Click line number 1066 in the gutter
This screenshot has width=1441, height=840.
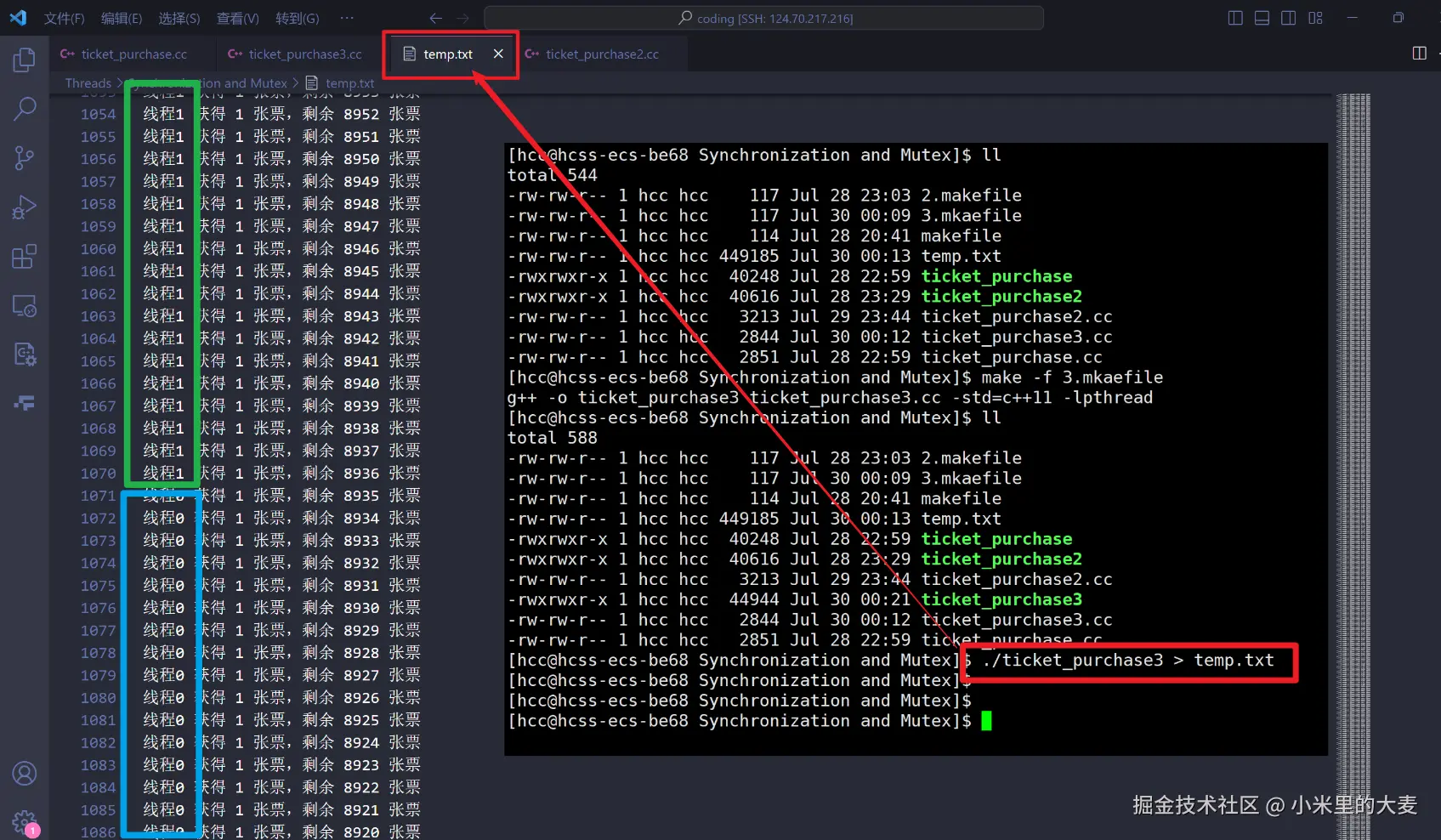pyautogui.click(x=98, y=383)
